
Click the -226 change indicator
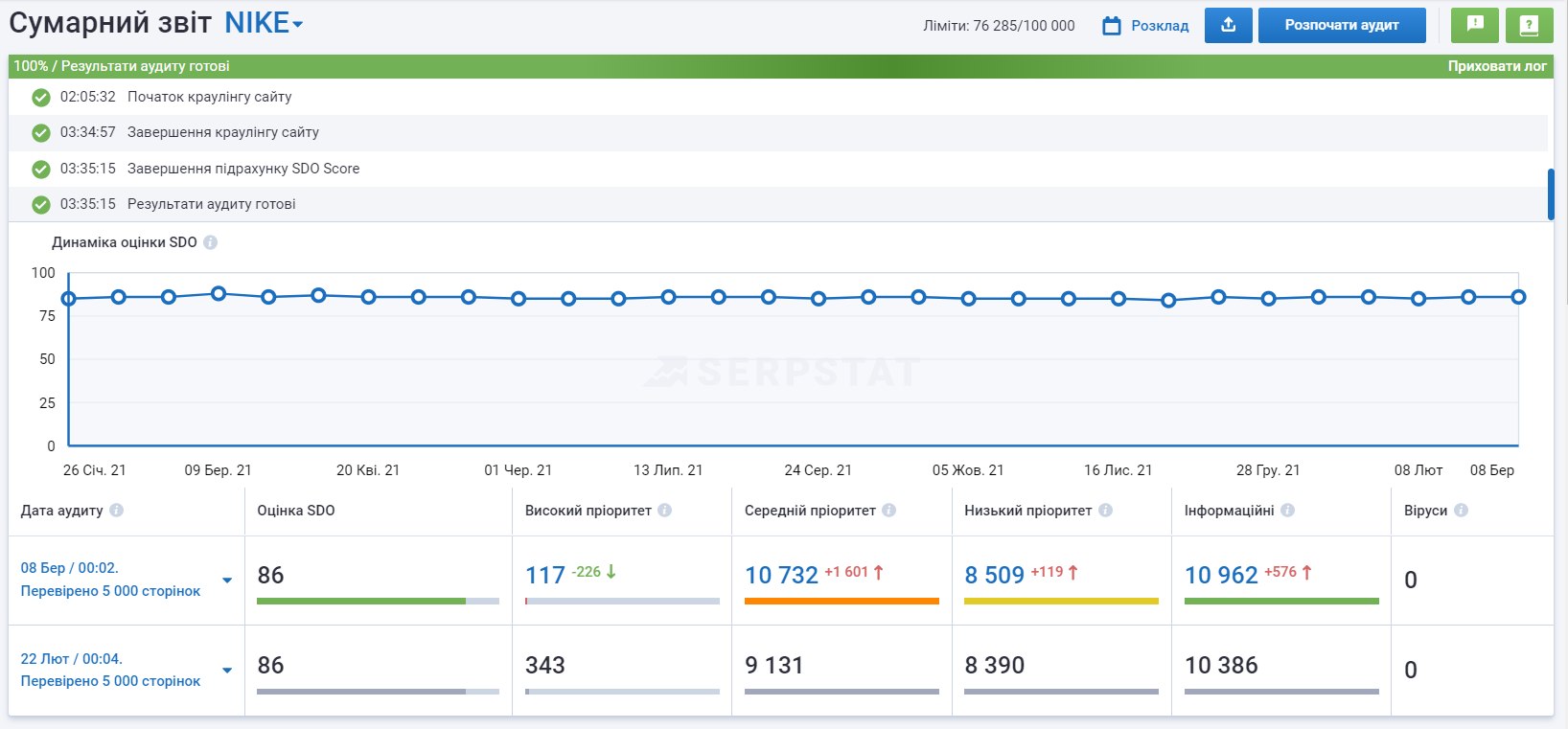pyautogui.click(x=594, y=572)
